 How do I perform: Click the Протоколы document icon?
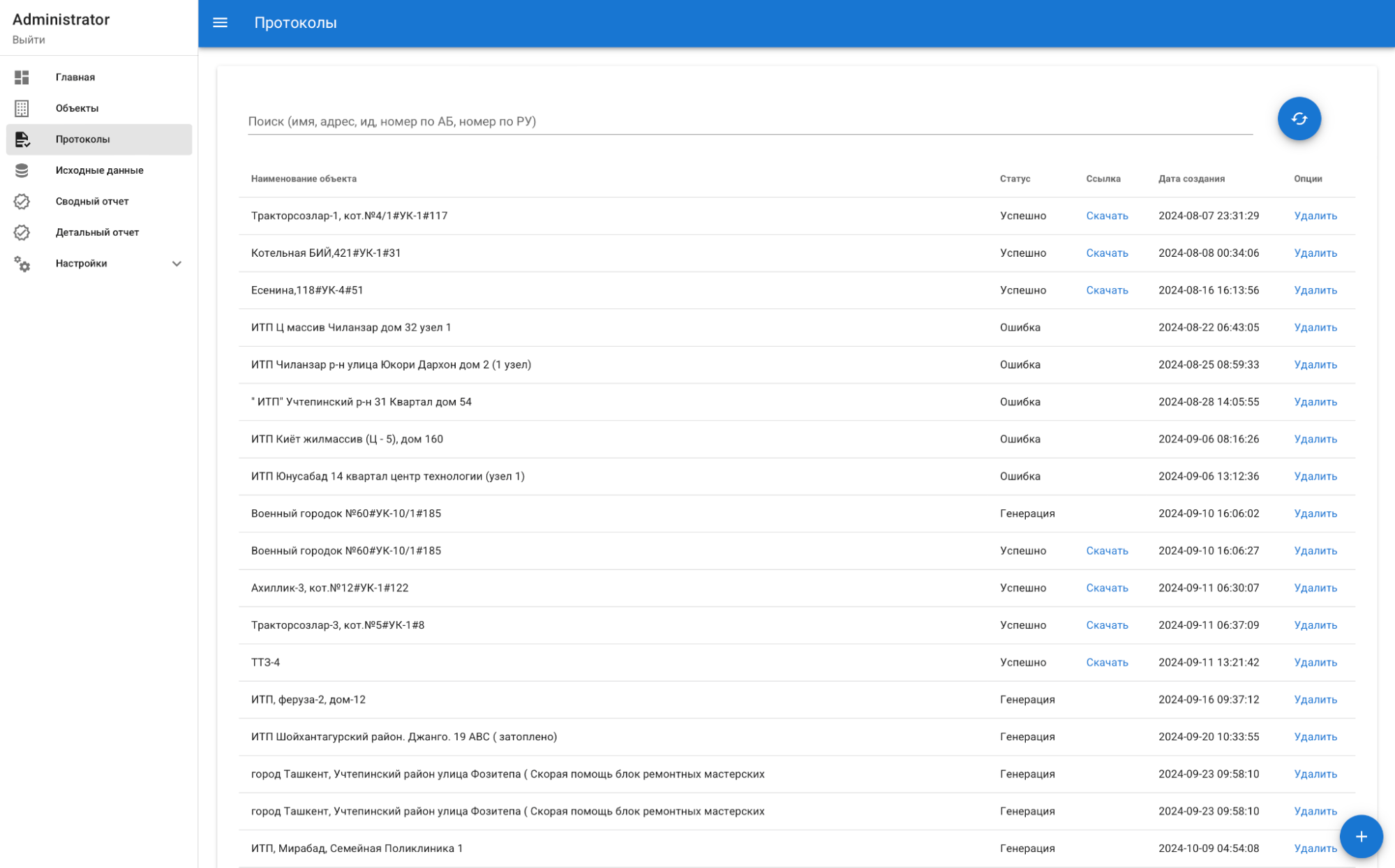click(22, 140)
